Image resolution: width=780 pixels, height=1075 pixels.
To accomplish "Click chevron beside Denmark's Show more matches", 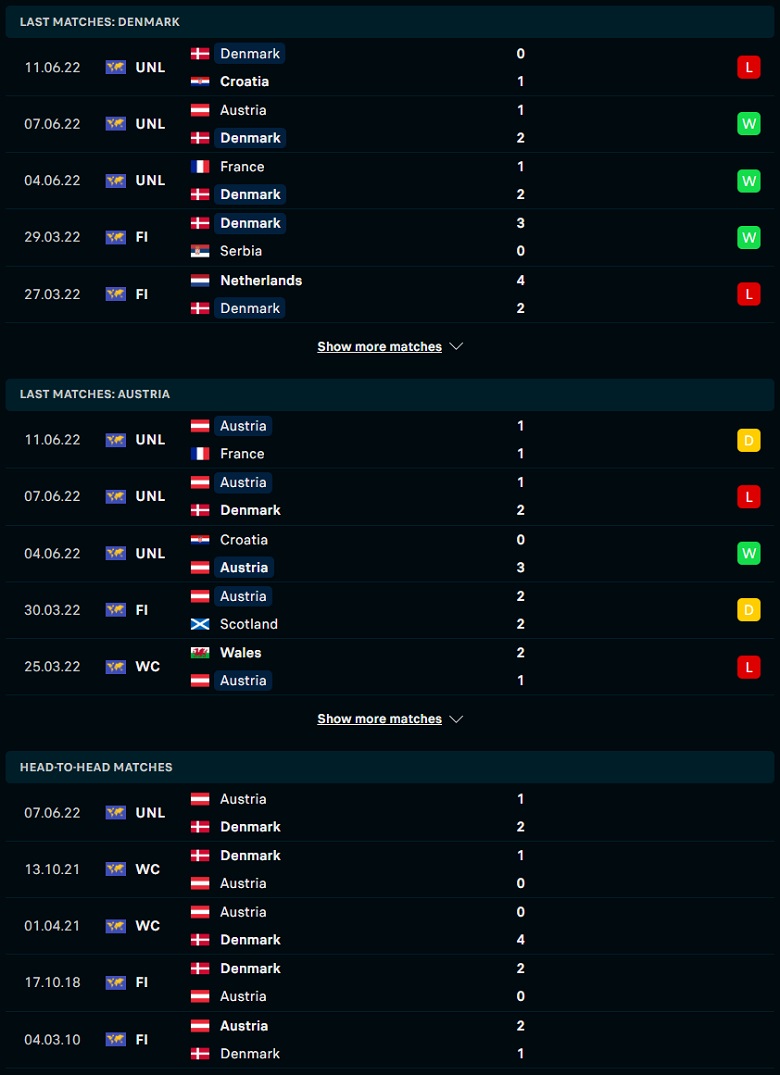I will click(456, 347).
